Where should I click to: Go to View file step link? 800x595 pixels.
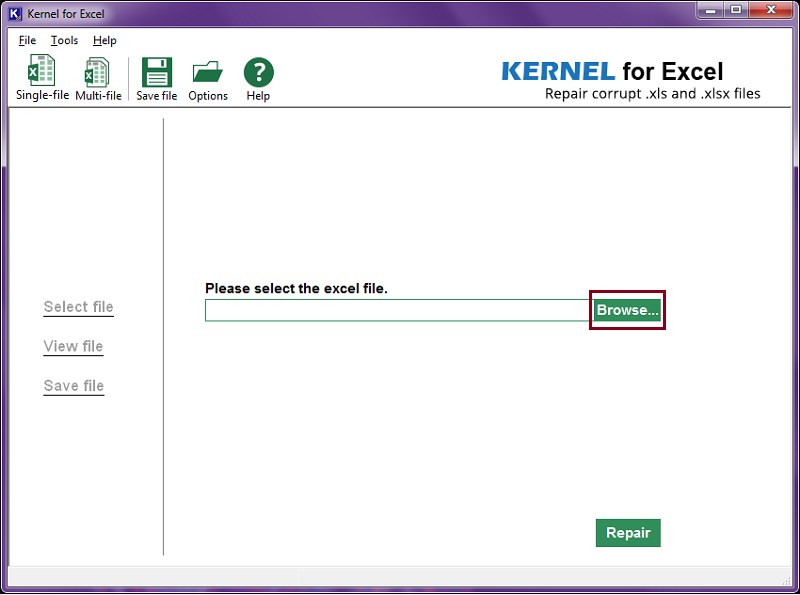[73, 346]
